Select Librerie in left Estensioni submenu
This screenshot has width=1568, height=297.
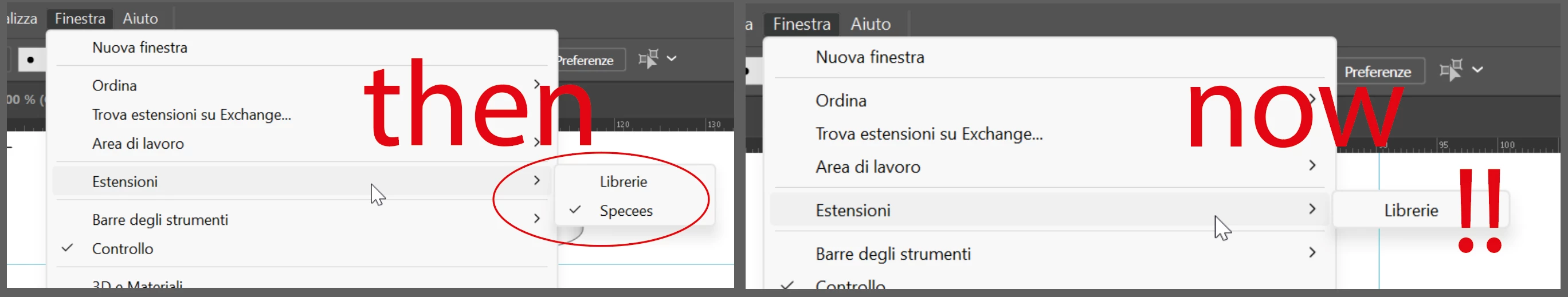pos(634,181)
